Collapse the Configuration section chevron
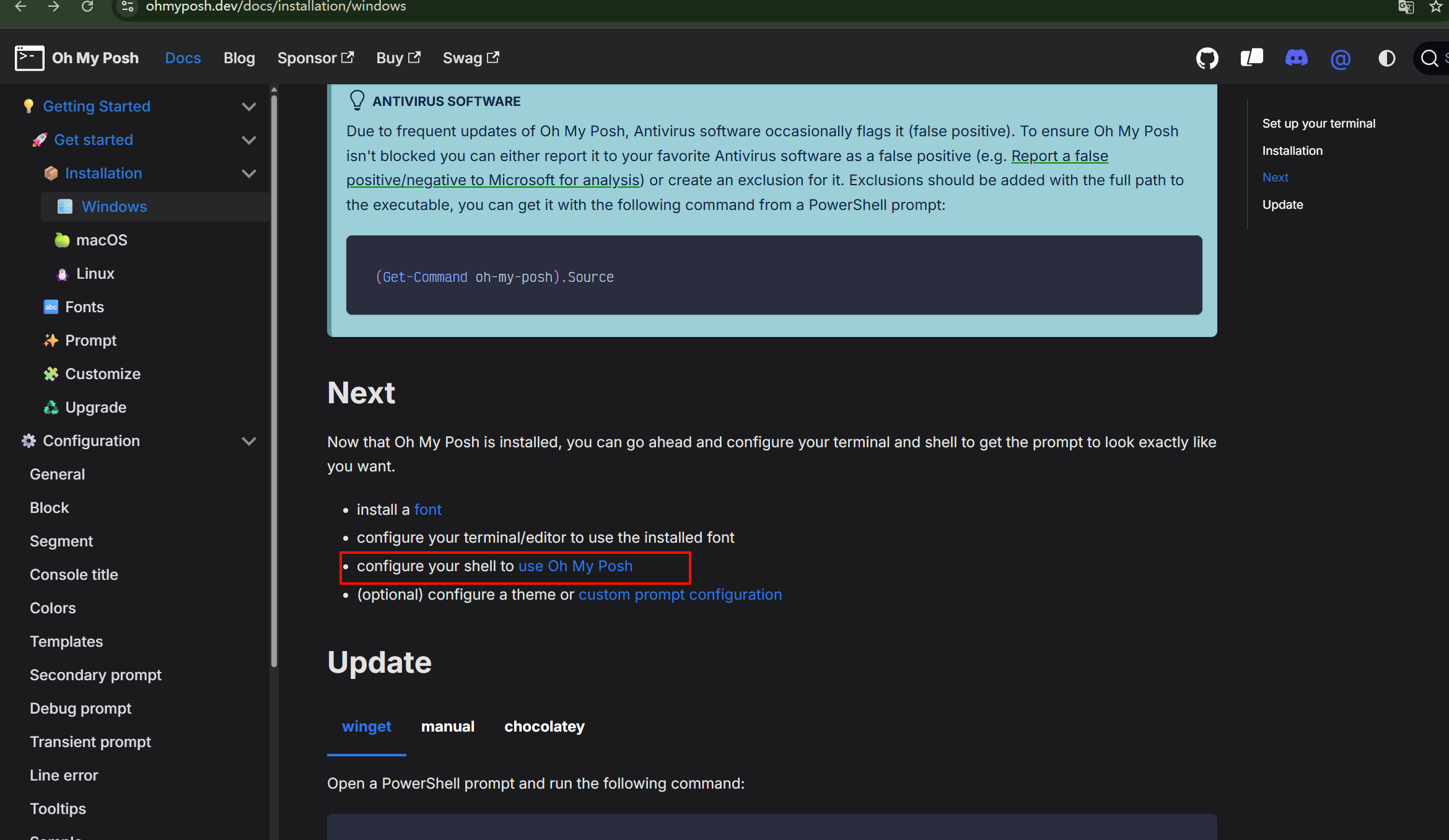Viewport: 1449px width, 840px height. coord(248,441)
